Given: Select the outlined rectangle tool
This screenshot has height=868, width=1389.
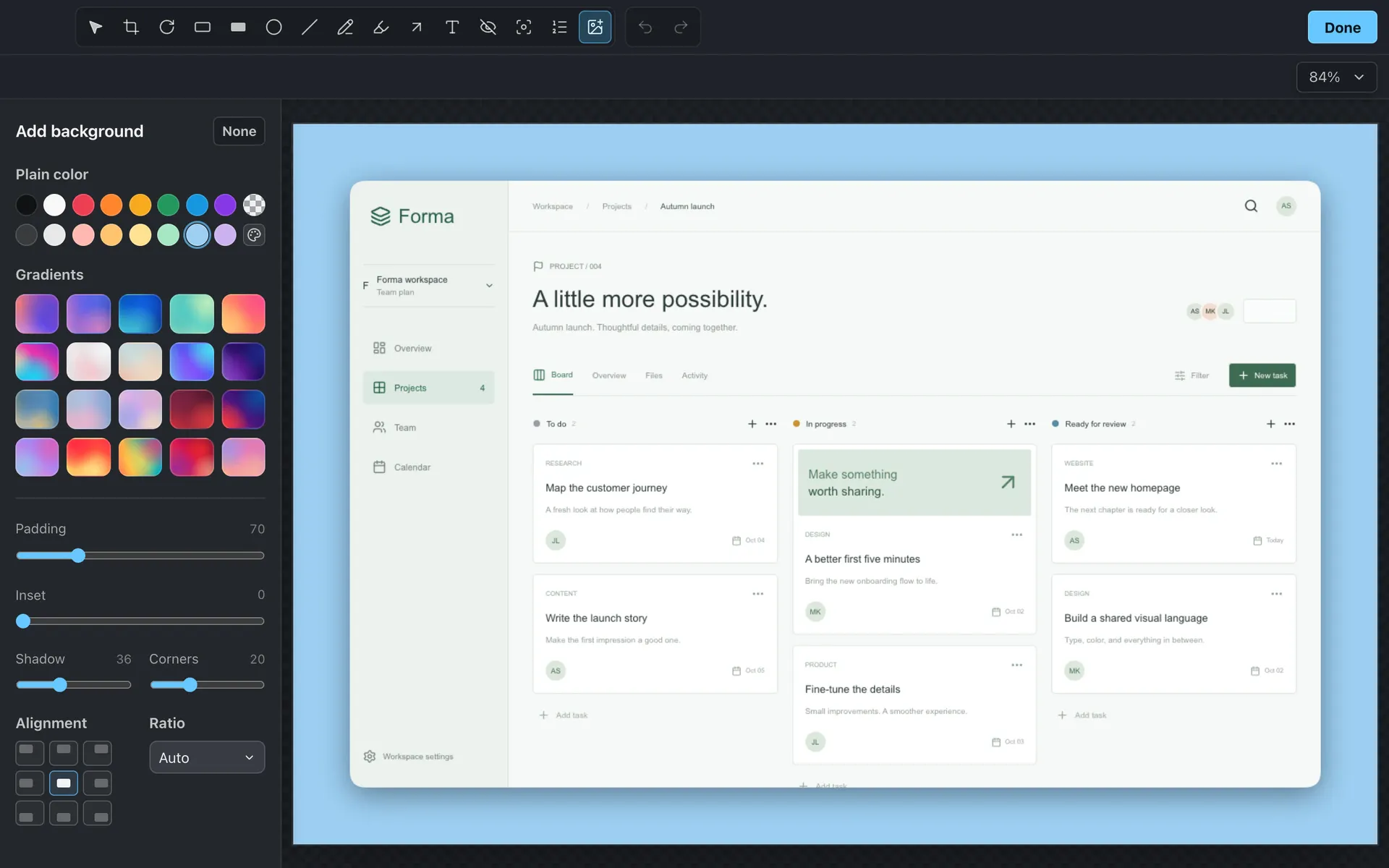Looking at the screenshot, I should point(203,27).
